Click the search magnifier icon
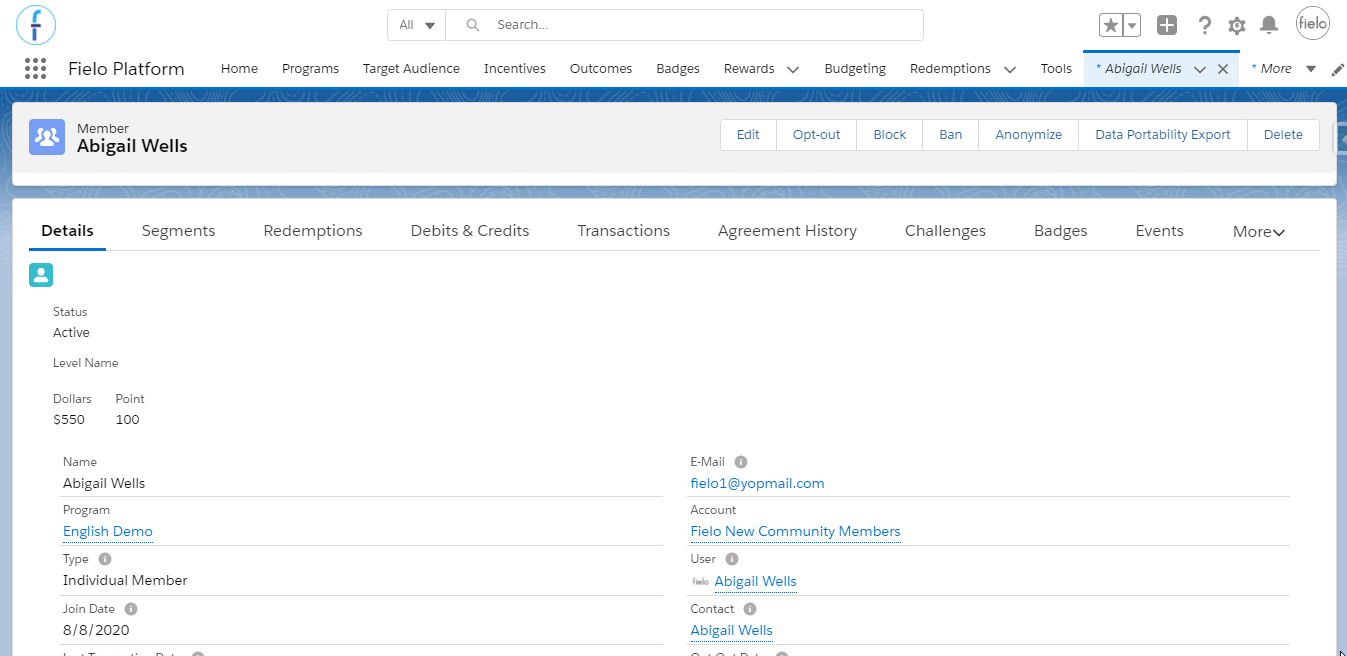The image size is (1347, 656). click(473, 25)
